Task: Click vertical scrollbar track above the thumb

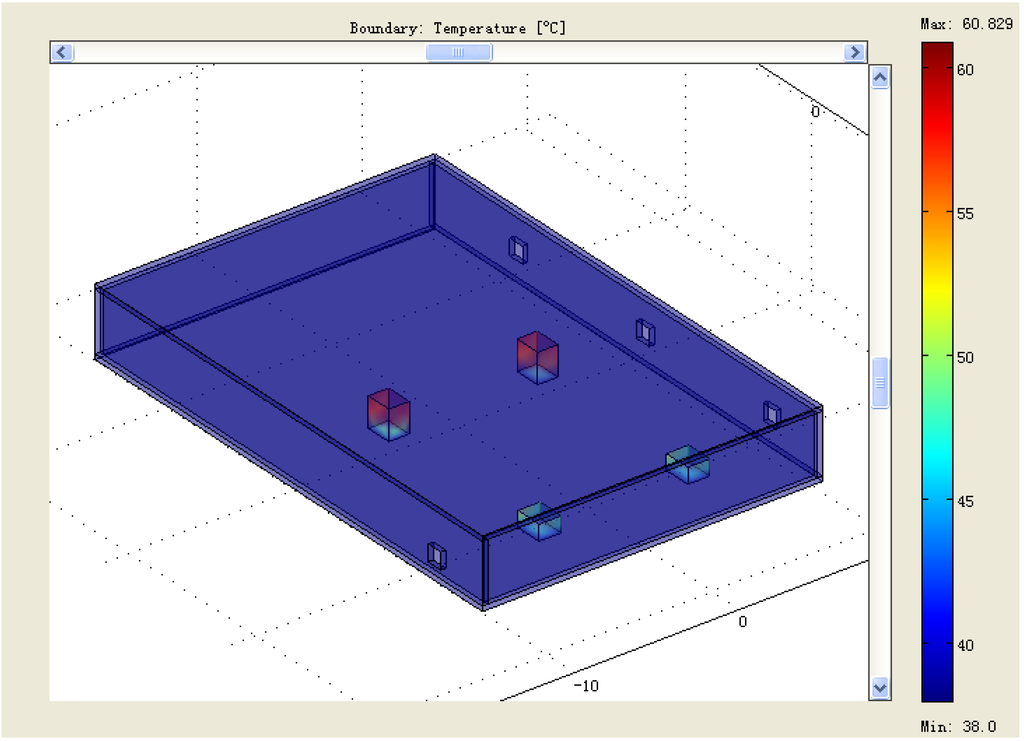Action: point(880,220)
